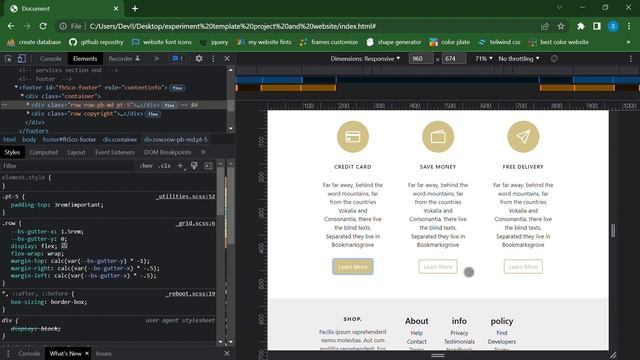640x360 pixels.
Task: Open the flexbox editor icon beside display: flex
Action: point(64,246)
